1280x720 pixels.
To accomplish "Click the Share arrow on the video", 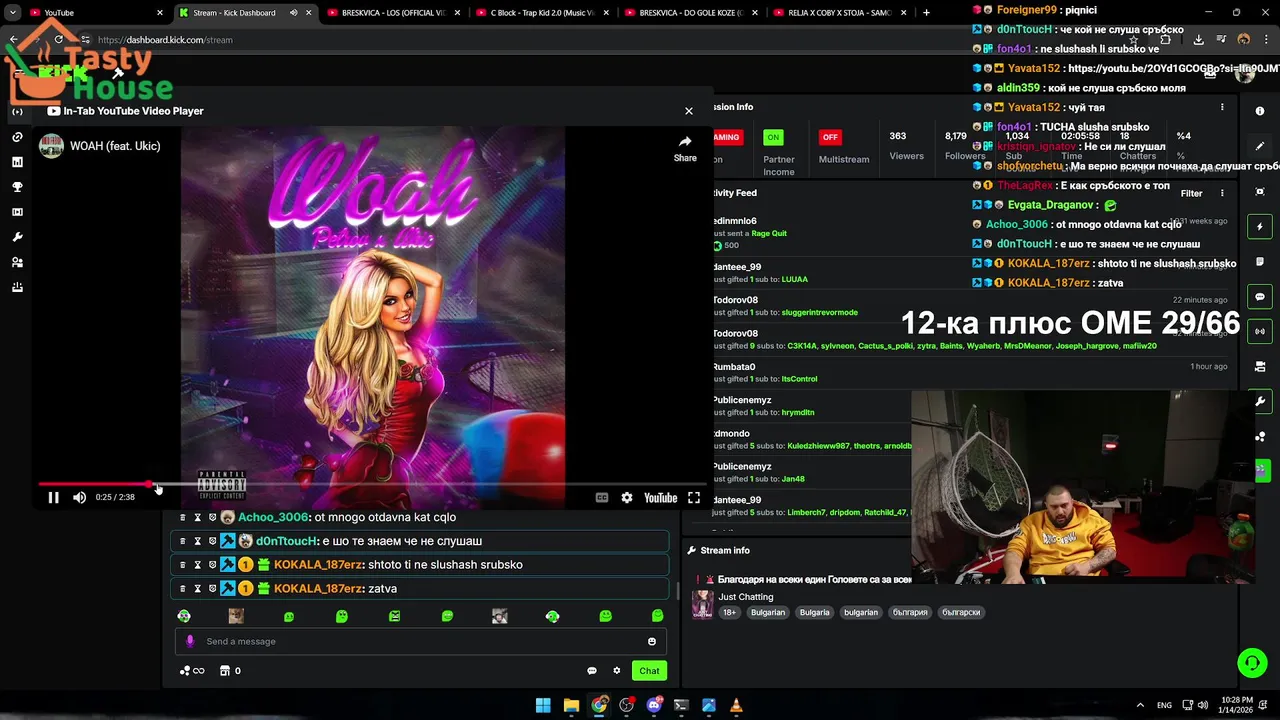I will point(685,148).
